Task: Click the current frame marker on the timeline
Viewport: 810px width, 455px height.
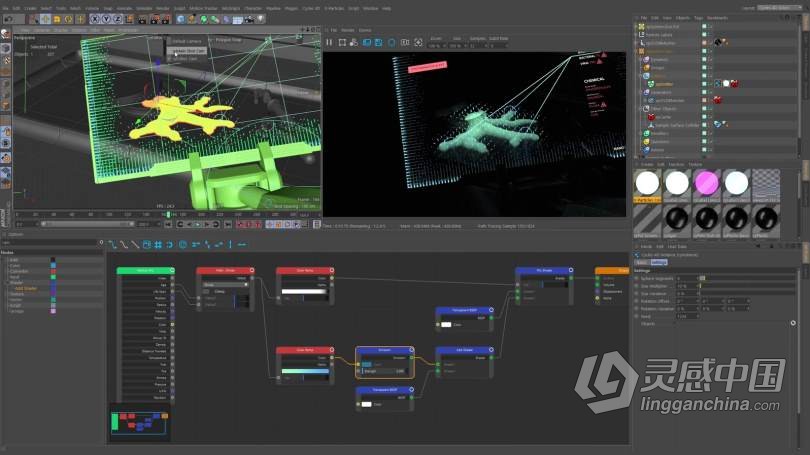Action: pos(168,214)
